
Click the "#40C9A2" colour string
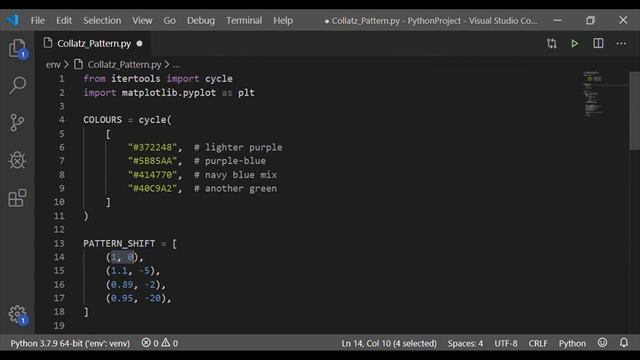(x=152, y=189)
